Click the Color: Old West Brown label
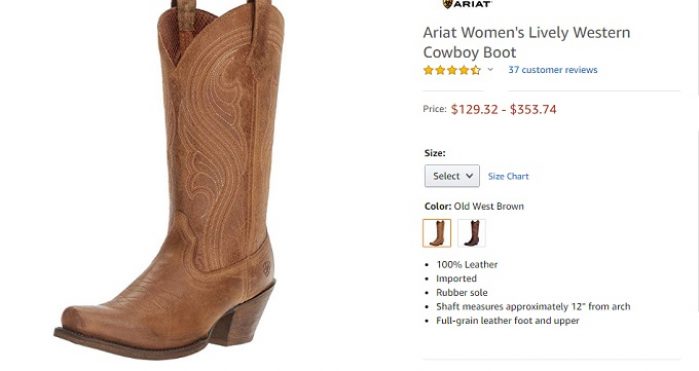 474,206
